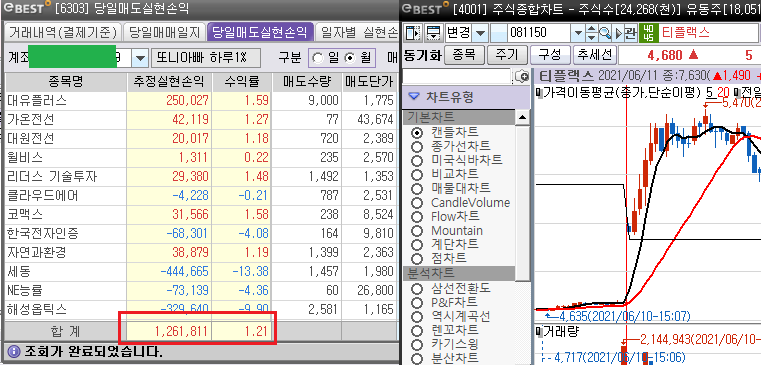The height and width of the screenshot is (365, 761).
Task: Select the 캔들차트 chart type
Action: [417, 132]
